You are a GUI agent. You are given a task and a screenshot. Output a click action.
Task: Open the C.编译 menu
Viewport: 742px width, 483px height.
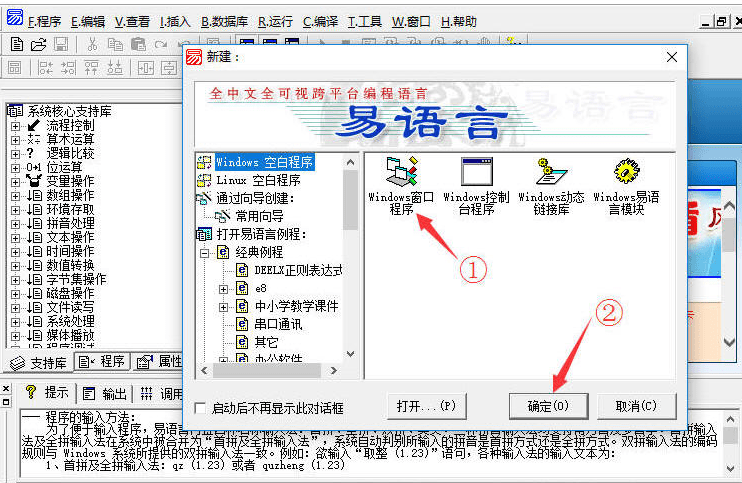pyautogui.click(x=320, y=22)
